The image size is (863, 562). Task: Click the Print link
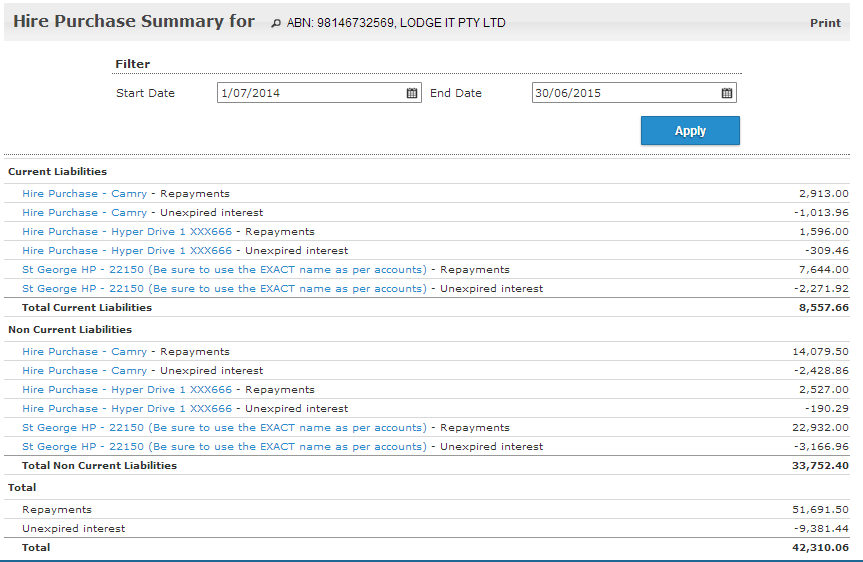click(x=825, y=23)
